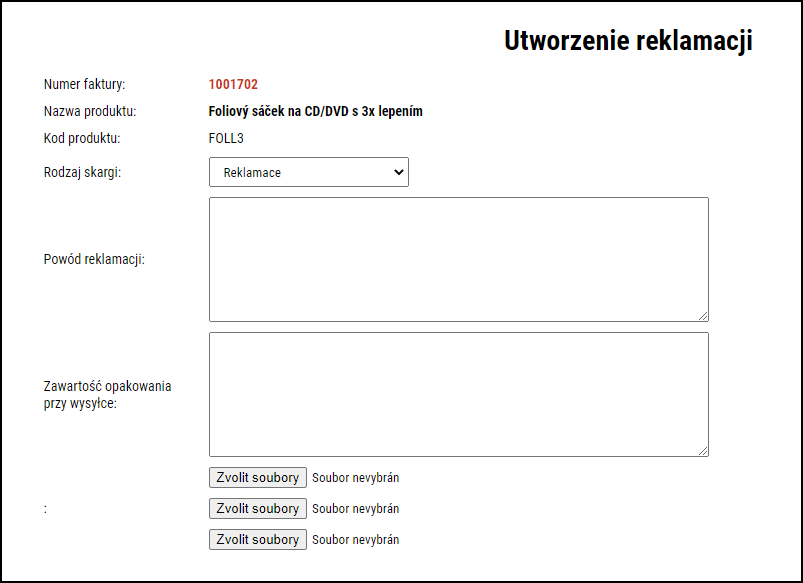
Task: Click product code FOLL3
Action: (x=226, y=138)
